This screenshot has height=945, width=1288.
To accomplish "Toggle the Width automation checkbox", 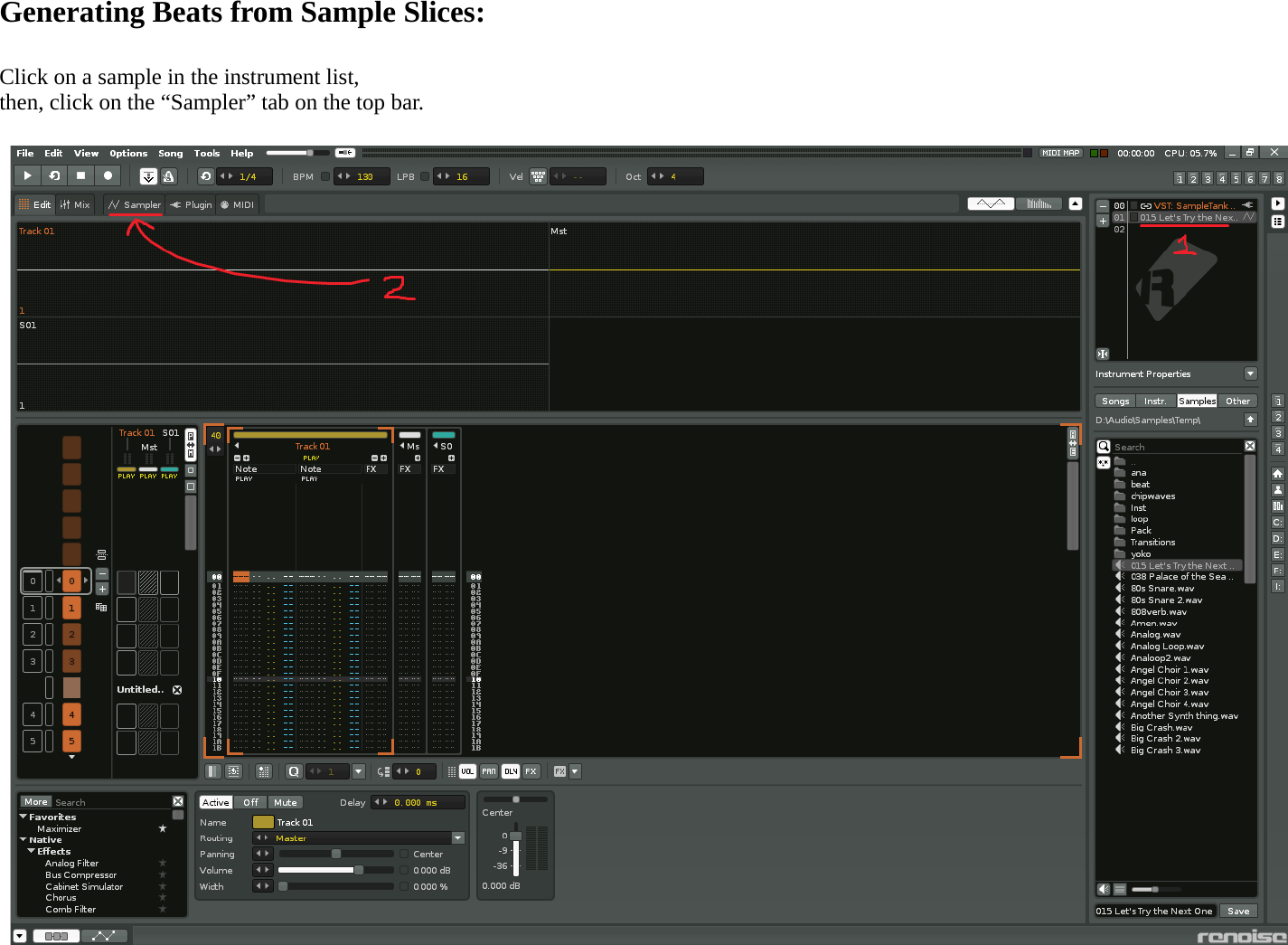I will (x=404, y=886).
